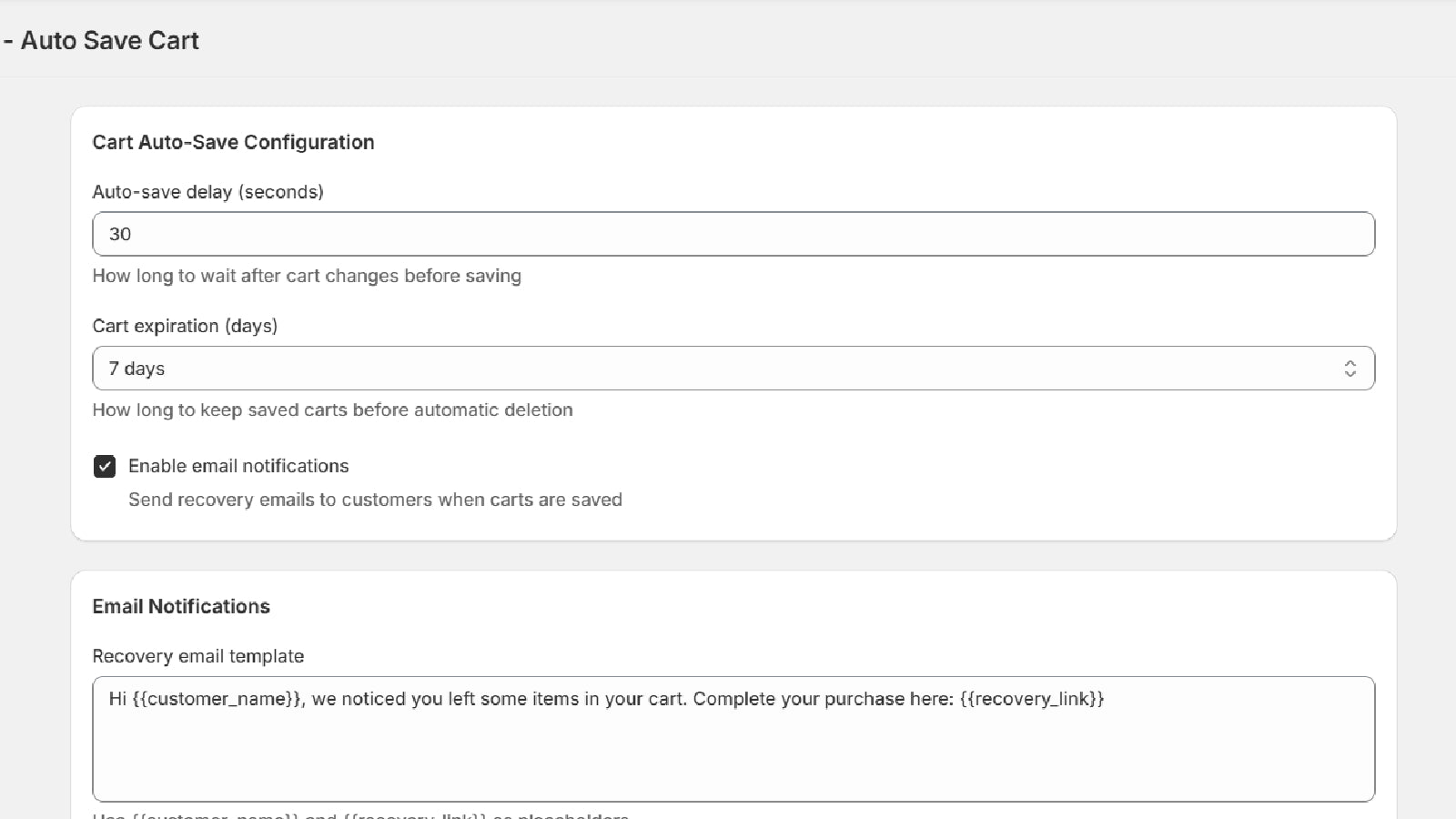Disable the Enable email notifications checkbox
The width and height of the screenshot is (1456, 819).
(105, 466)
